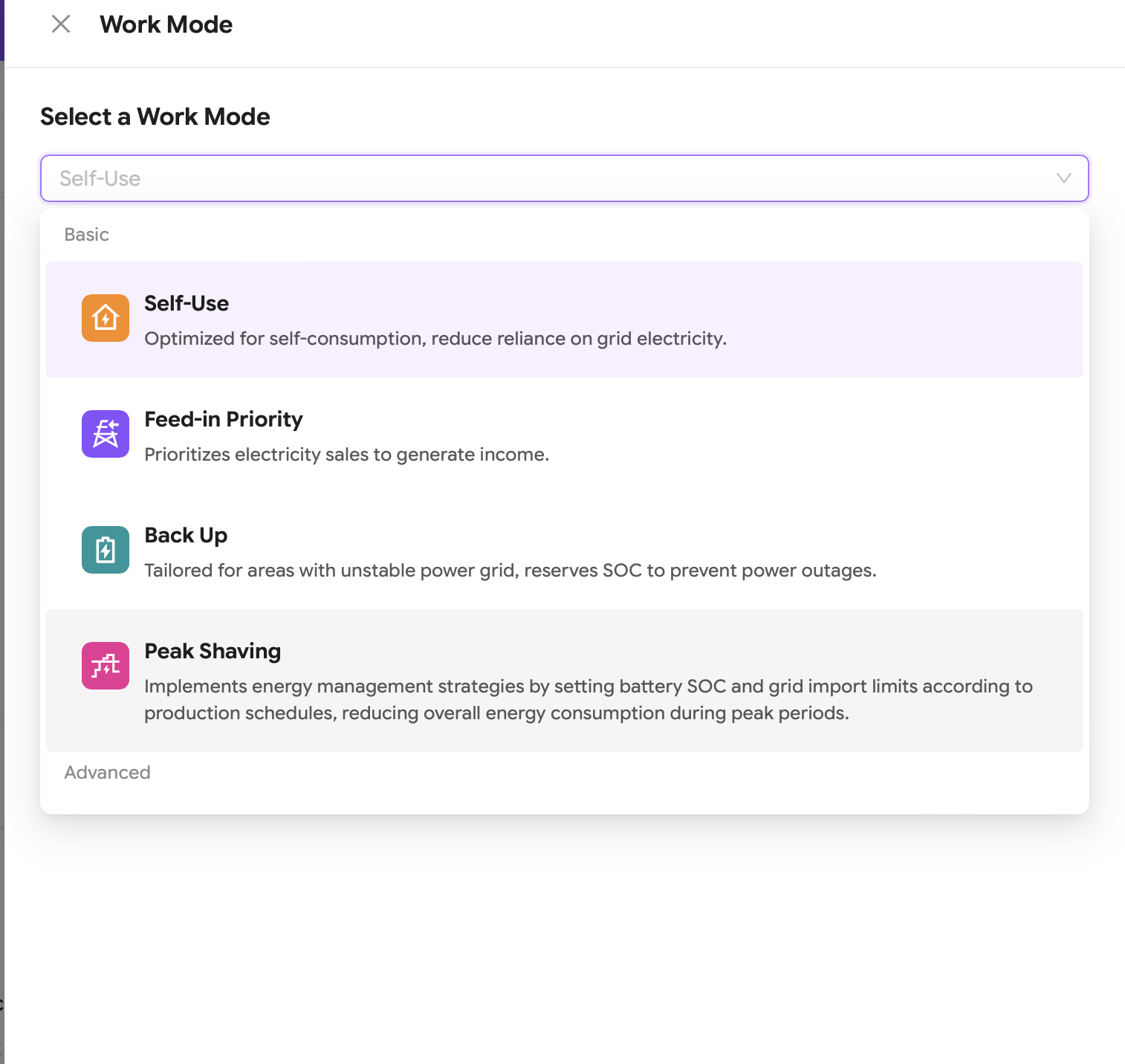Screen dimensions: 1125x1064
Task: Click the purple Feed-in Priority tower icon
Action: click(x=106, y=434)
